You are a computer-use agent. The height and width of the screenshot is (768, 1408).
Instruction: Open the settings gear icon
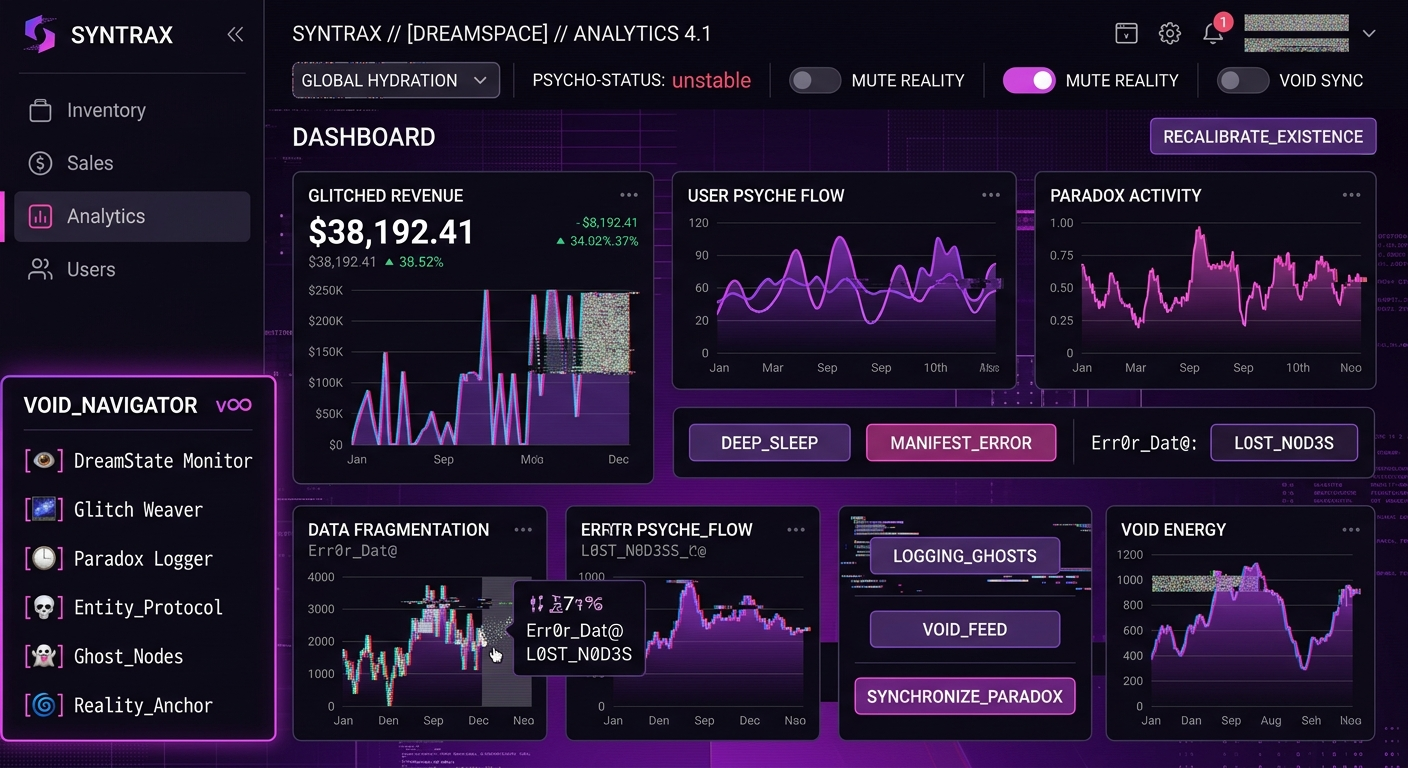coord(1169,33)
